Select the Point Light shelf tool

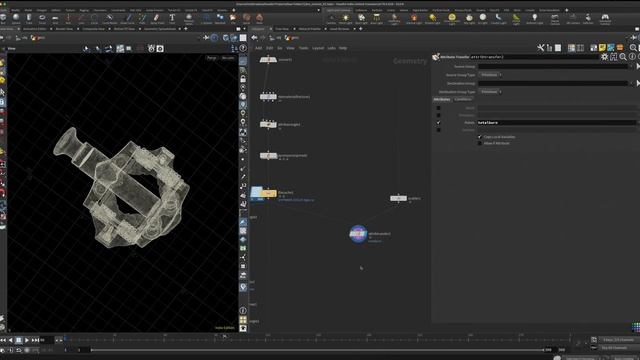(x=346, y=18)
